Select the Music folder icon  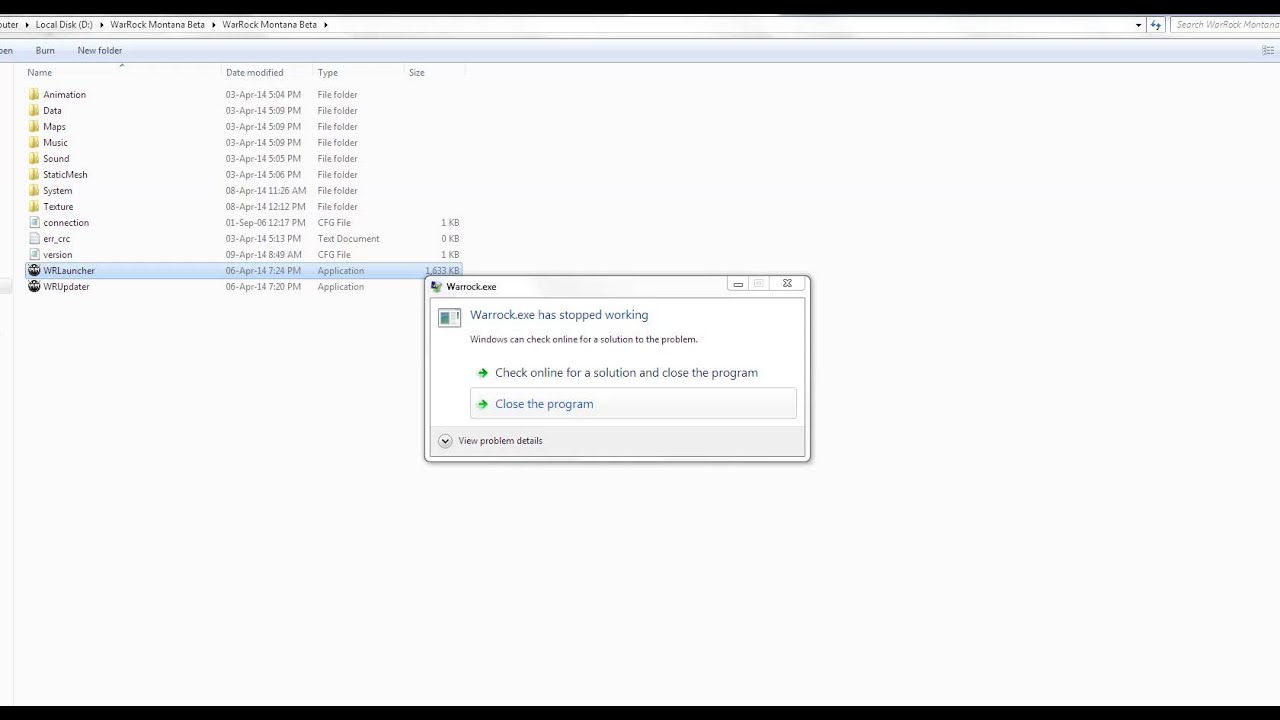[34, 143]
